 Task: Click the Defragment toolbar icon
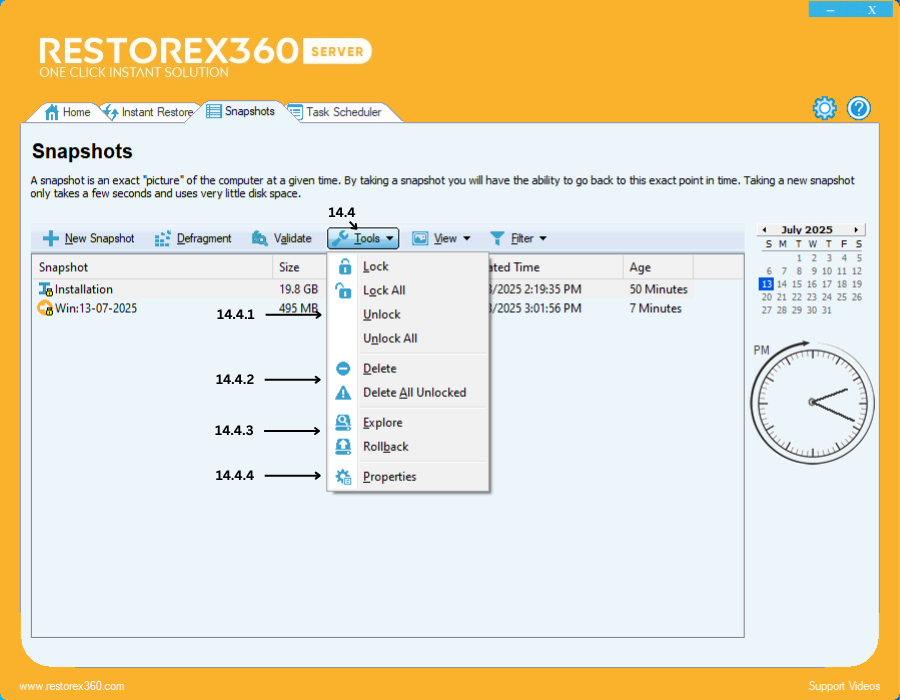[162, 238]
